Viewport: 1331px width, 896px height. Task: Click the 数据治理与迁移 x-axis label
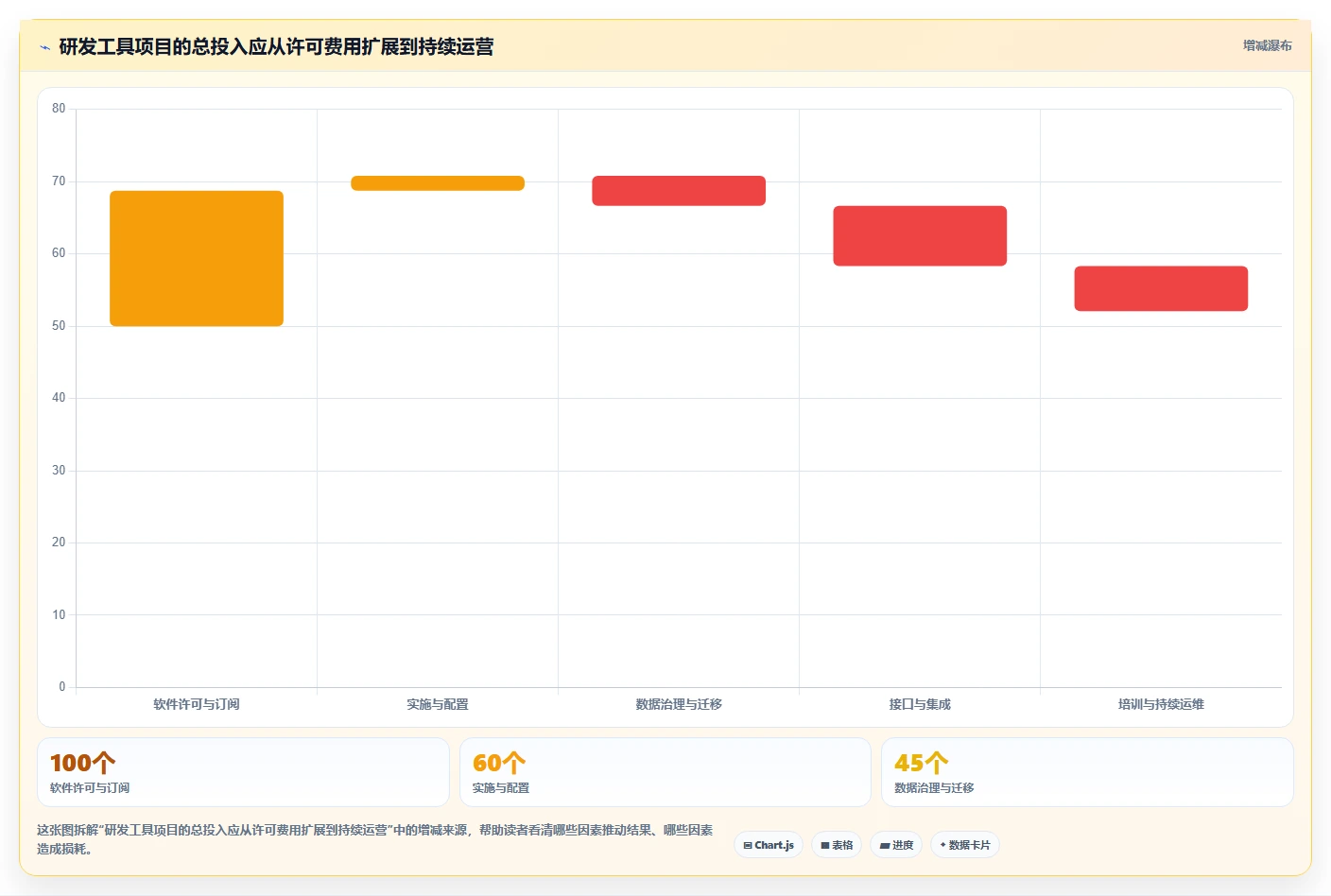(x=679, y=704)
